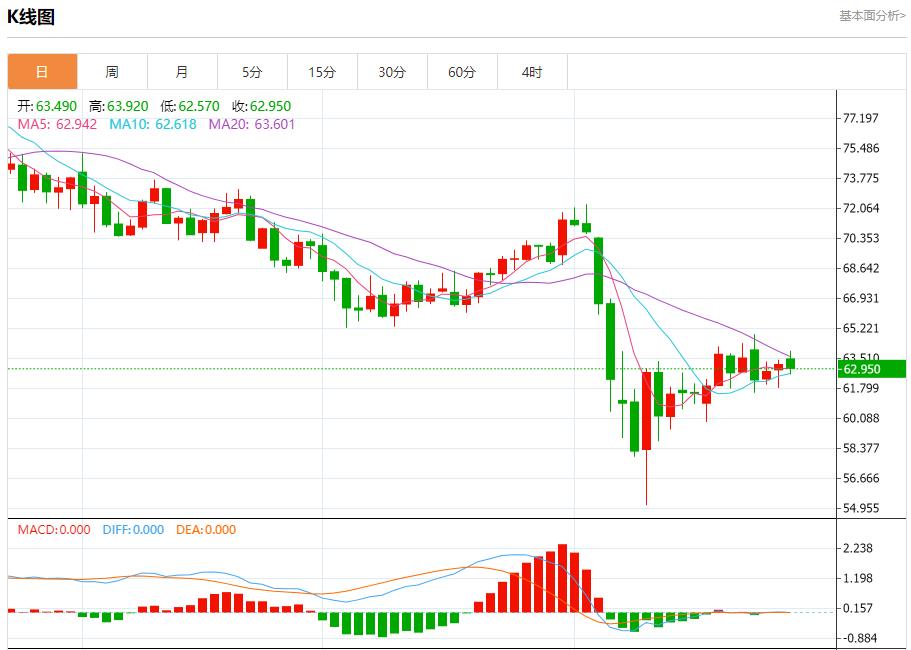Click the MA10 indicator value label

coord(153,124)
